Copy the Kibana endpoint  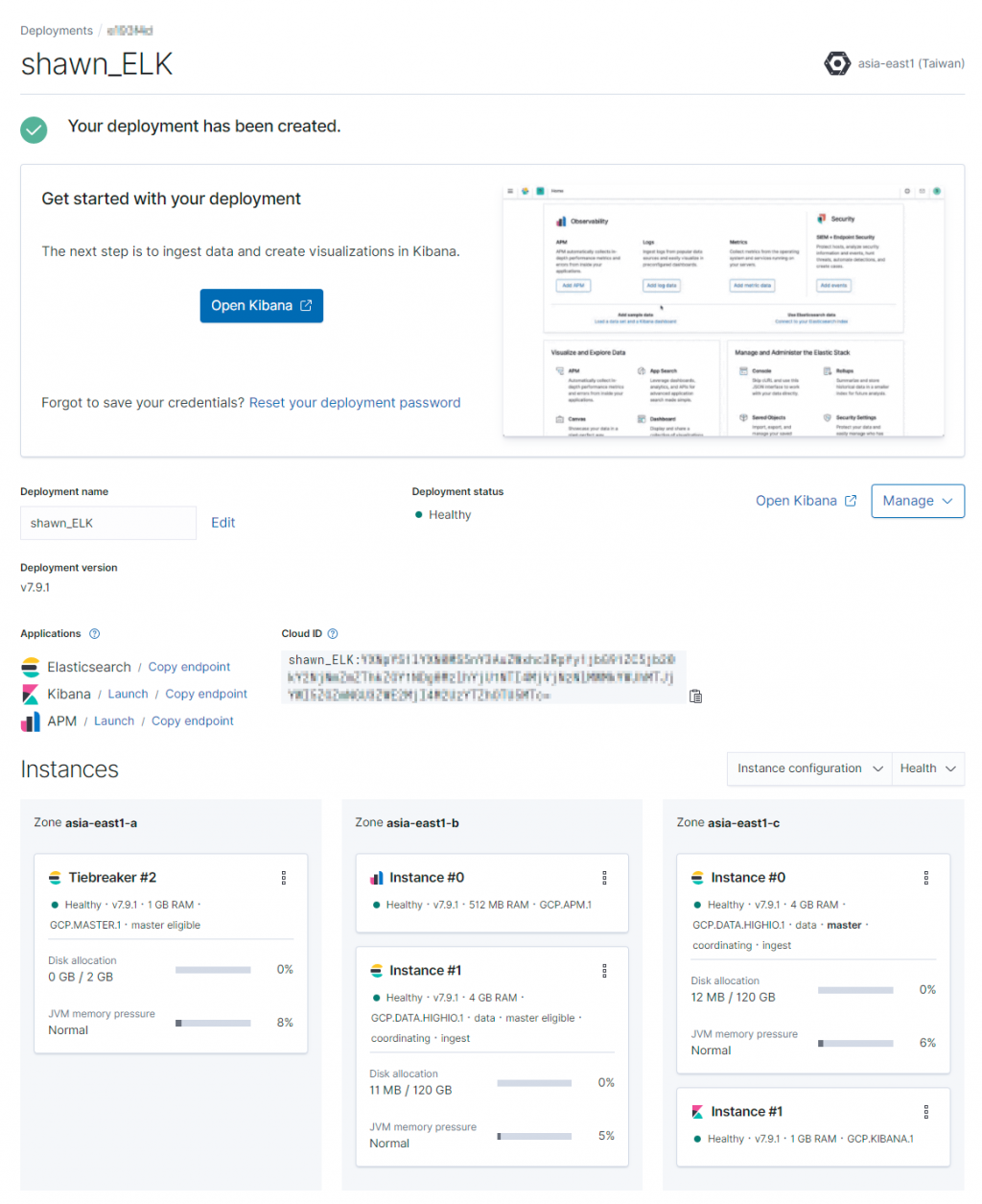pyautogui.click(x=206, y=694)
